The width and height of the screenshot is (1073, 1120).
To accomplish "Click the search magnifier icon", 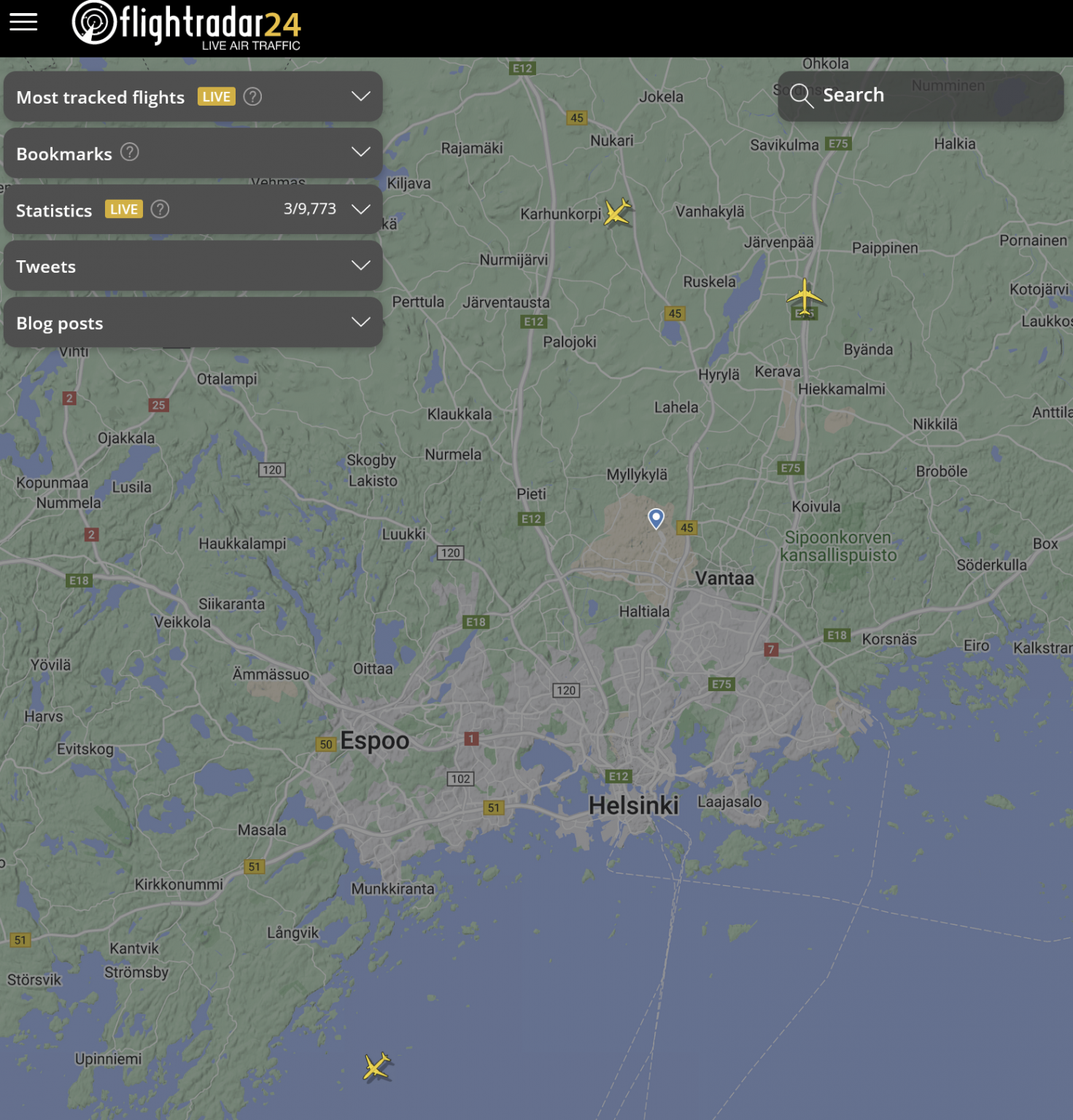I will pos(801,96).
